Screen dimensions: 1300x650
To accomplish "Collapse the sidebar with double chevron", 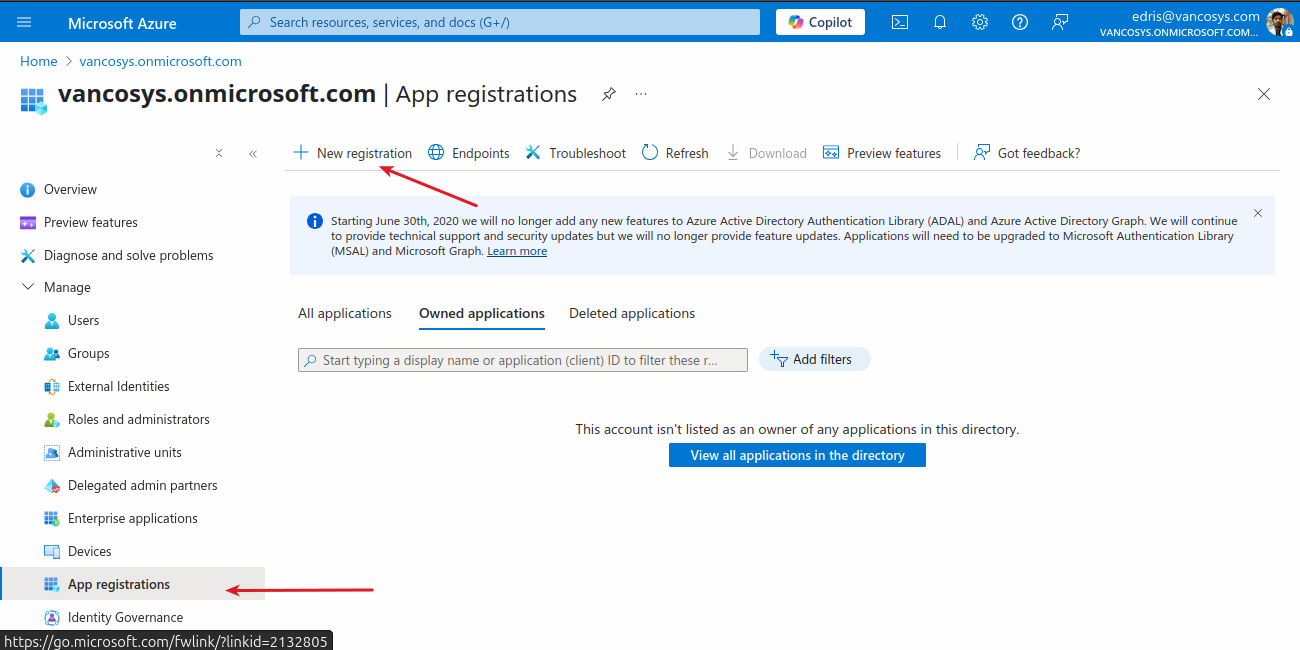I will (x=253, y=153).
